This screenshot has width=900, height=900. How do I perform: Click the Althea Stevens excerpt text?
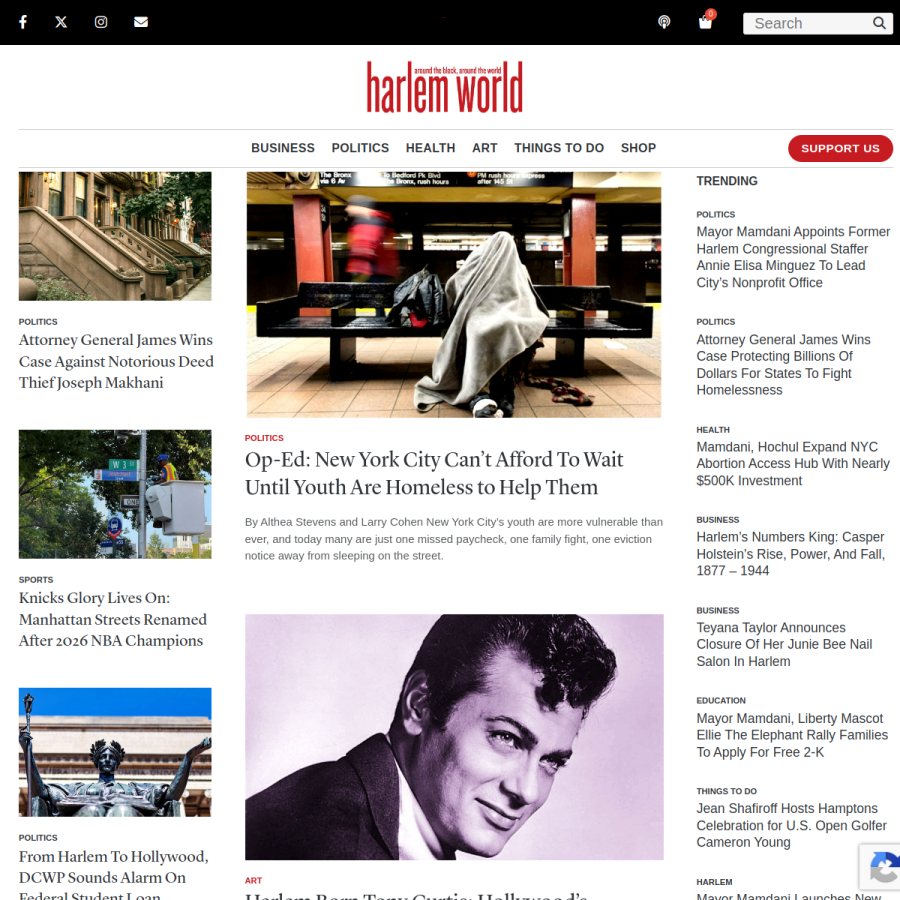453,539
